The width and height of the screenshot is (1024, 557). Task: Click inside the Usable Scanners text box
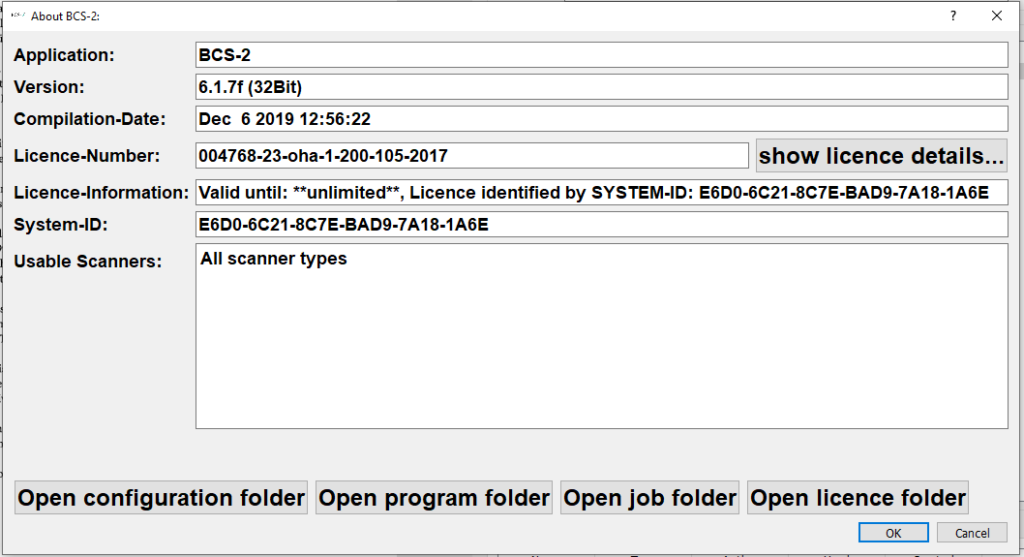pos(601,336)
